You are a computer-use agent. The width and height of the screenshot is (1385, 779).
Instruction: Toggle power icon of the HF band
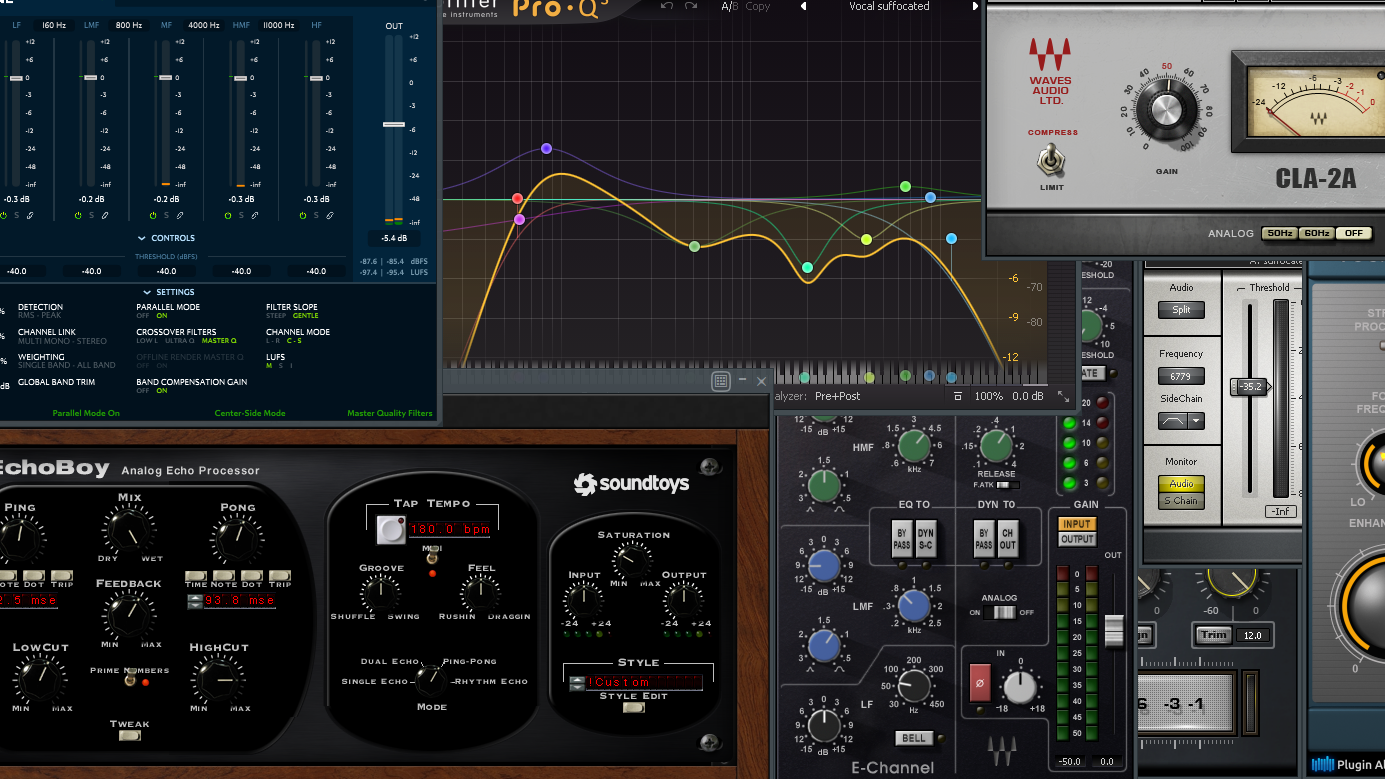302,215
